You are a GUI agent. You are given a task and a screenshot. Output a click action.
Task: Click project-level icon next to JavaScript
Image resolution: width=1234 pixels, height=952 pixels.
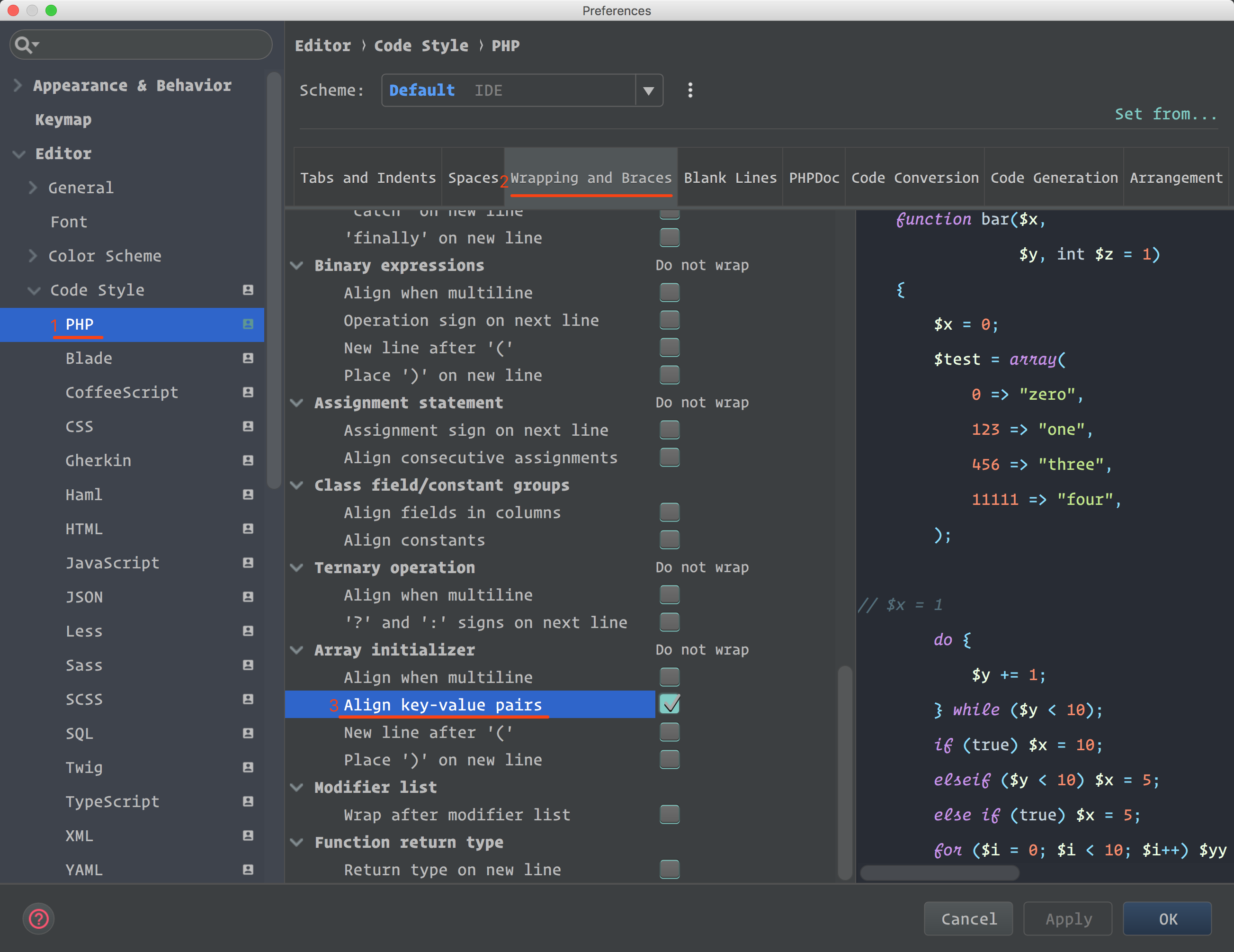[248, 563]
